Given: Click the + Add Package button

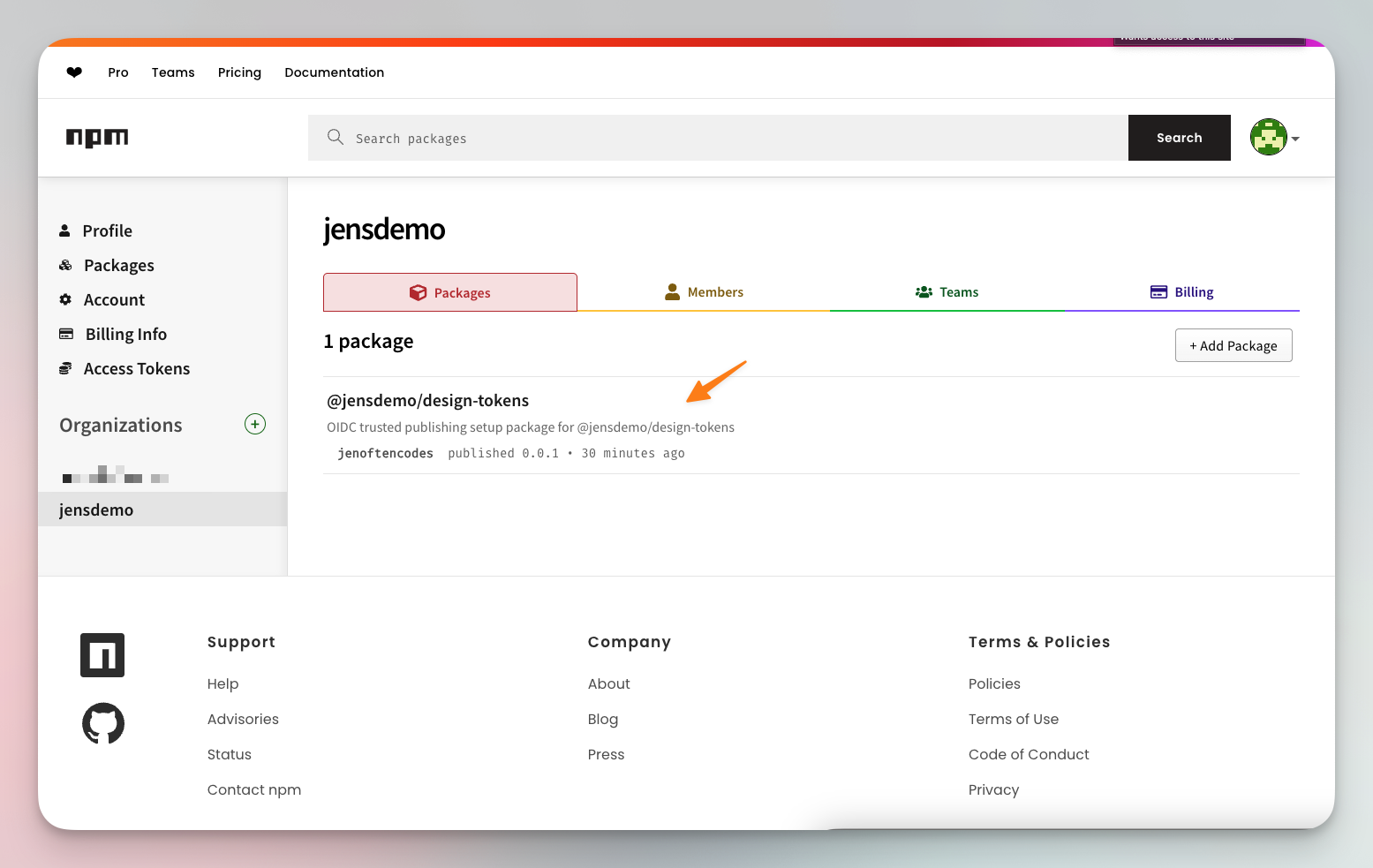Looking at the screenshot, I should pyautogui.click(x=1233, y=345).
